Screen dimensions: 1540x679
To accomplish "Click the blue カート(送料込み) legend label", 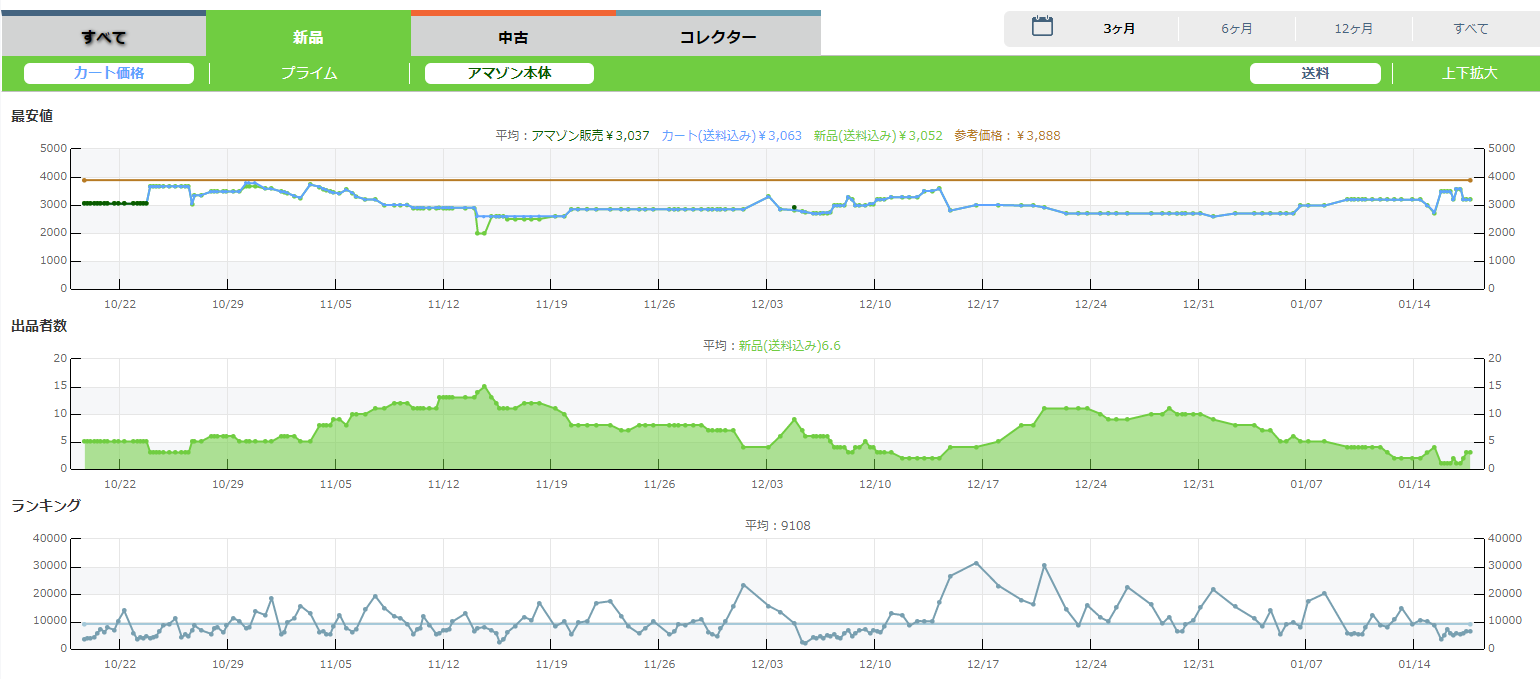I will (731, 136).
